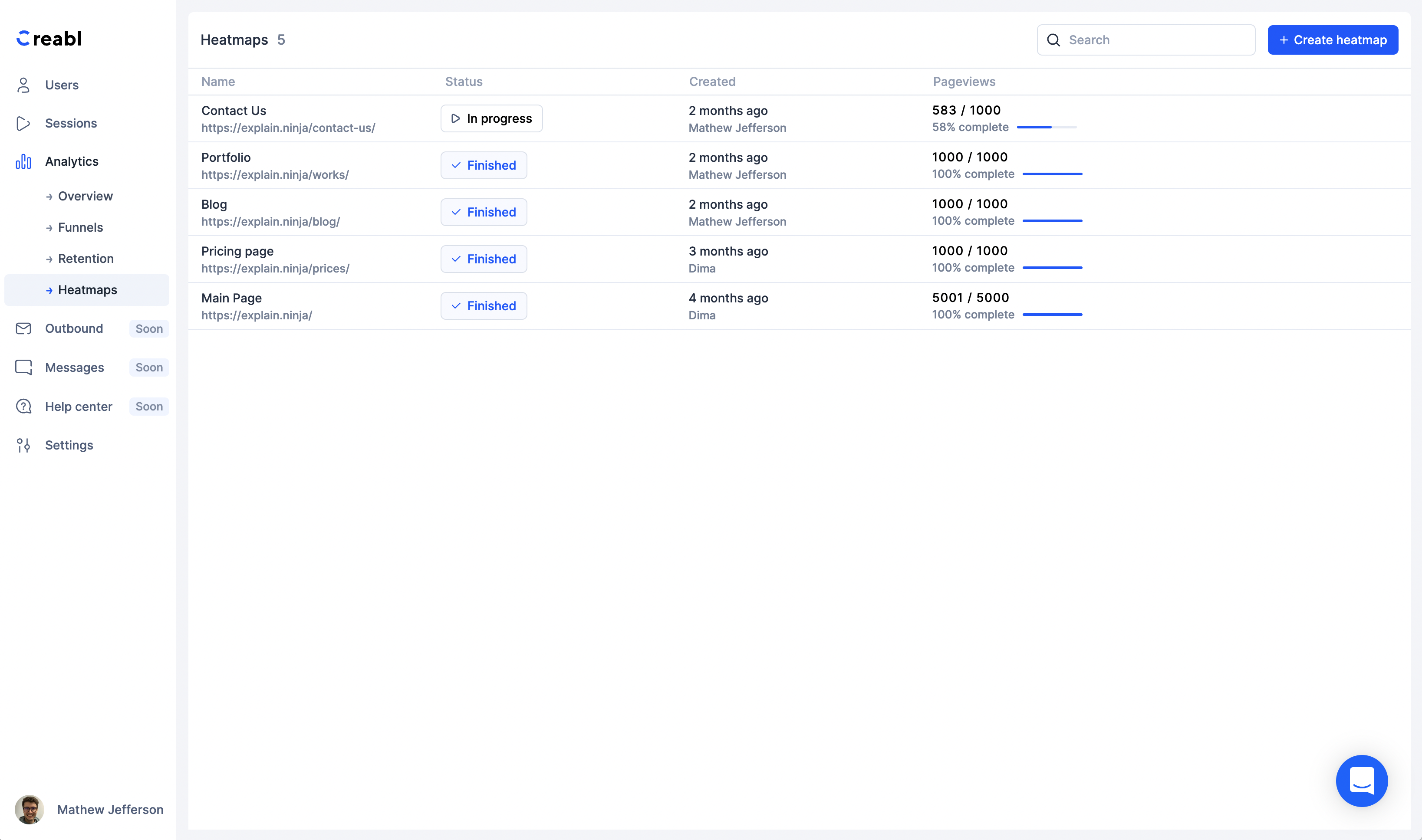This screenshot has height=840, width=1422.
Task: Click the Help center question-mark icon
Action: [23, 406]
